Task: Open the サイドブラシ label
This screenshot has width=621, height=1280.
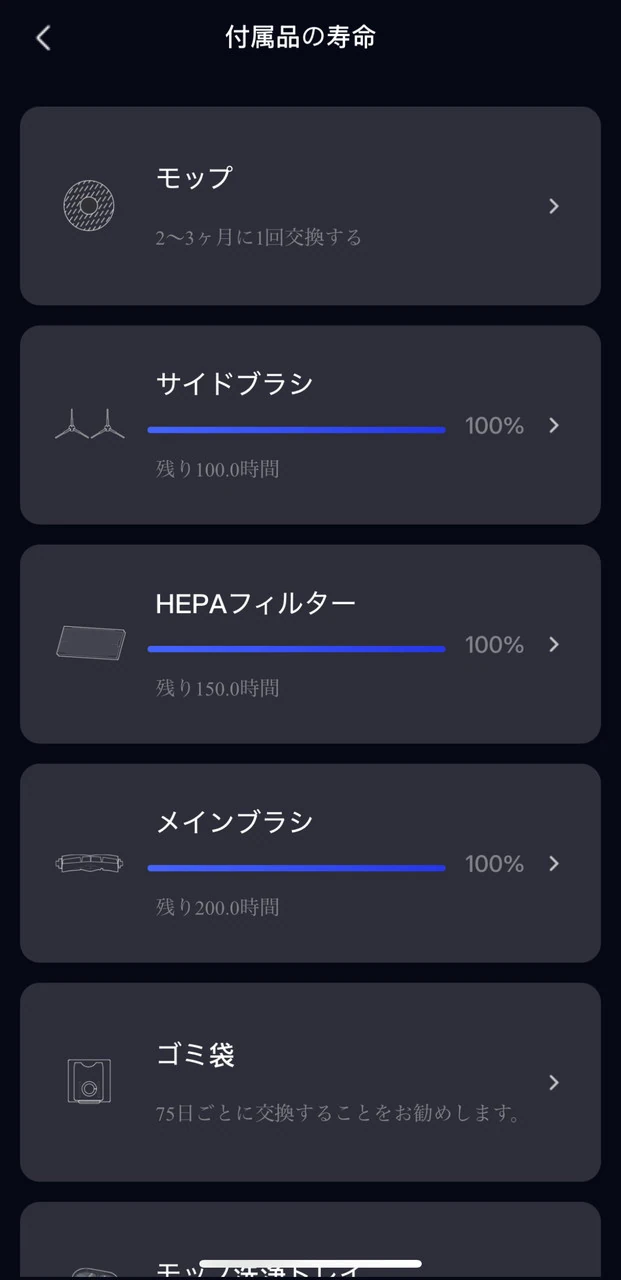Action: (x=234, y=384)
